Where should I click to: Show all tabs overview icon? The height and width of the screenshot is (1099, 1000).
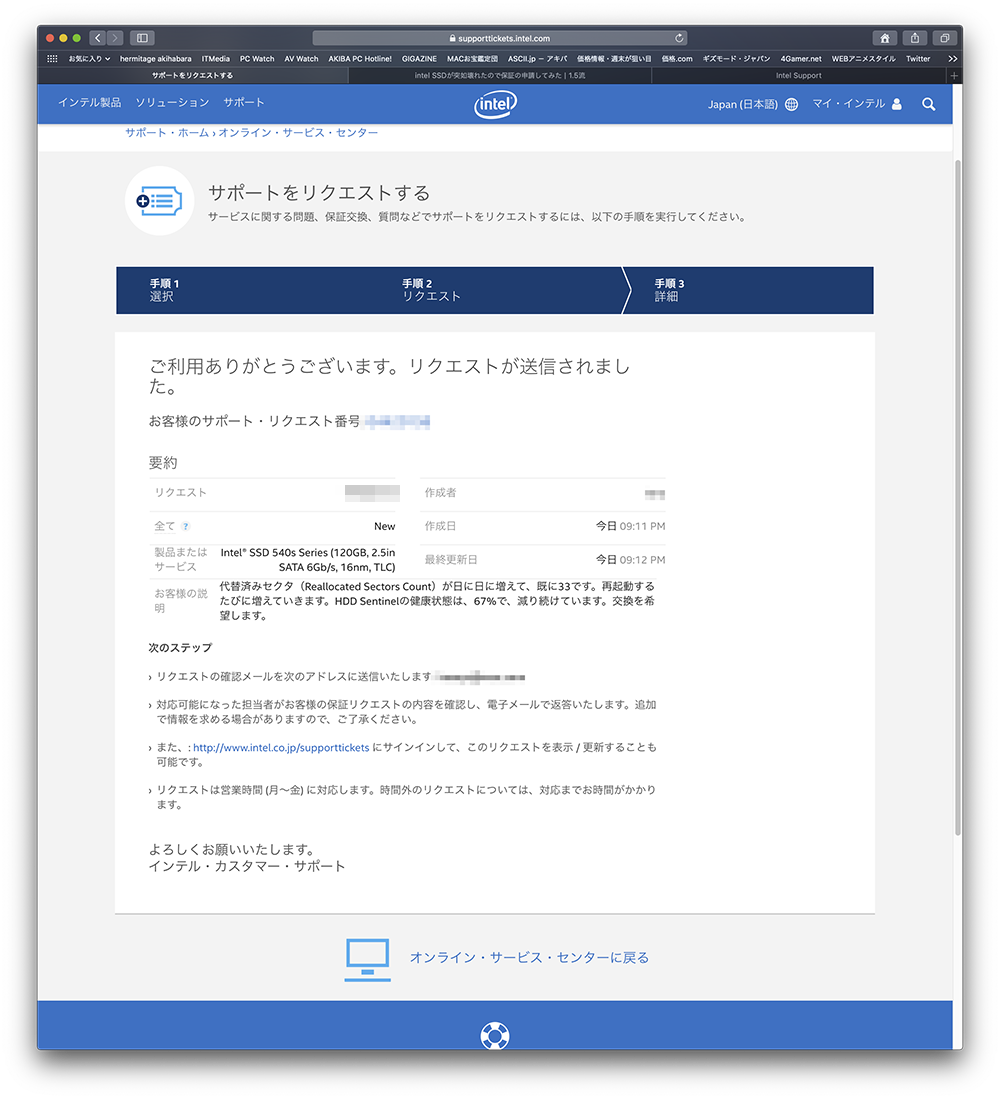[x=945, y=38]
